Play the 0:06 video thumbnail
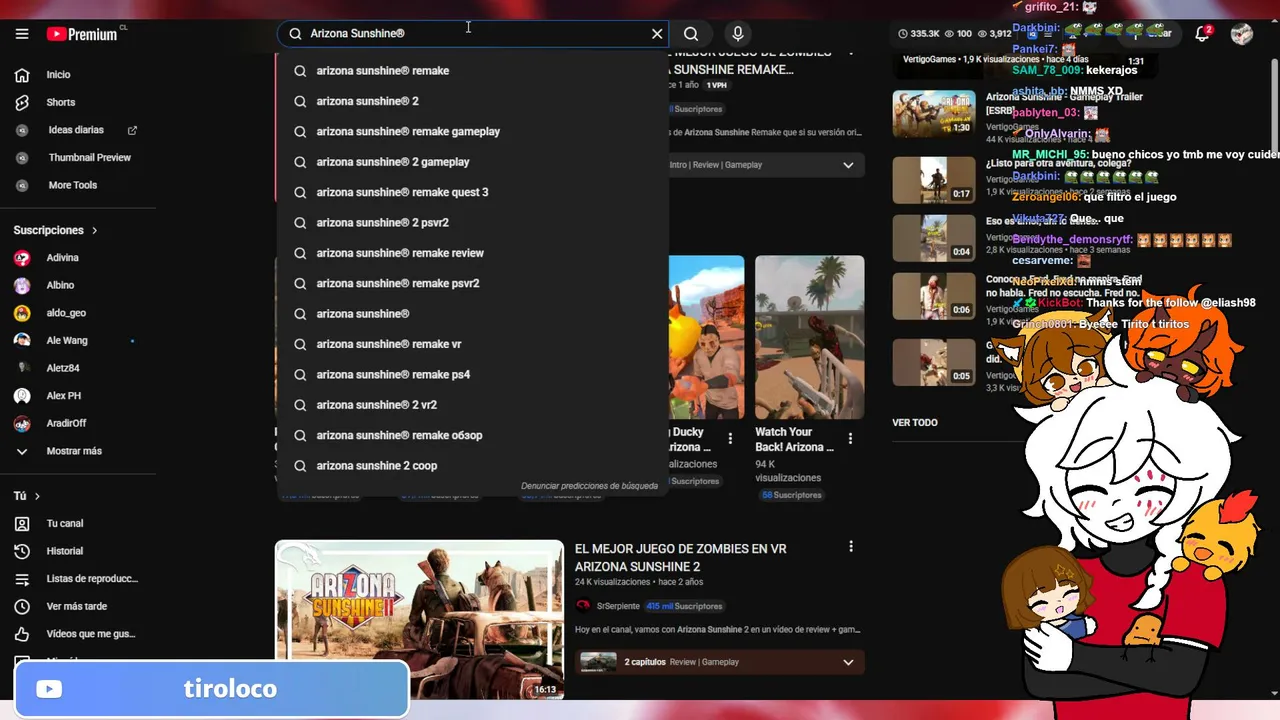Image resolution: width=1280 pixels, height=720 pixels. (934, 296)
